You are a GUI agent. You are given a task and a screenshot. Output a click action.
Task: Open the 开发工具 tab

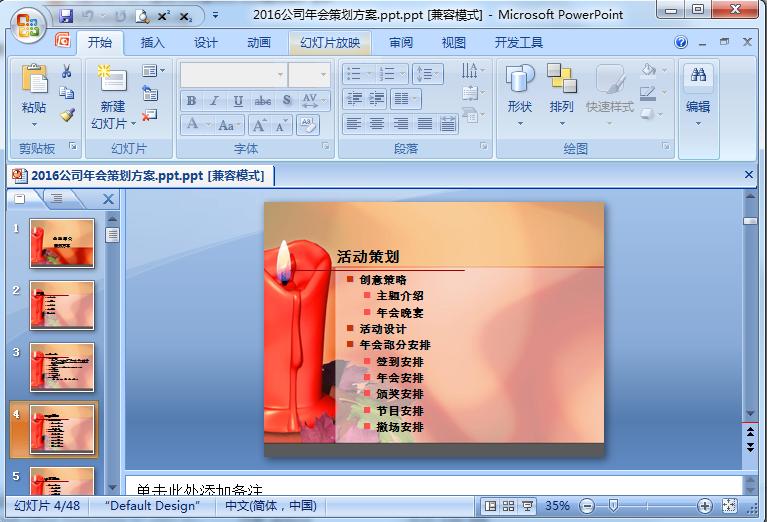(519, 43)
